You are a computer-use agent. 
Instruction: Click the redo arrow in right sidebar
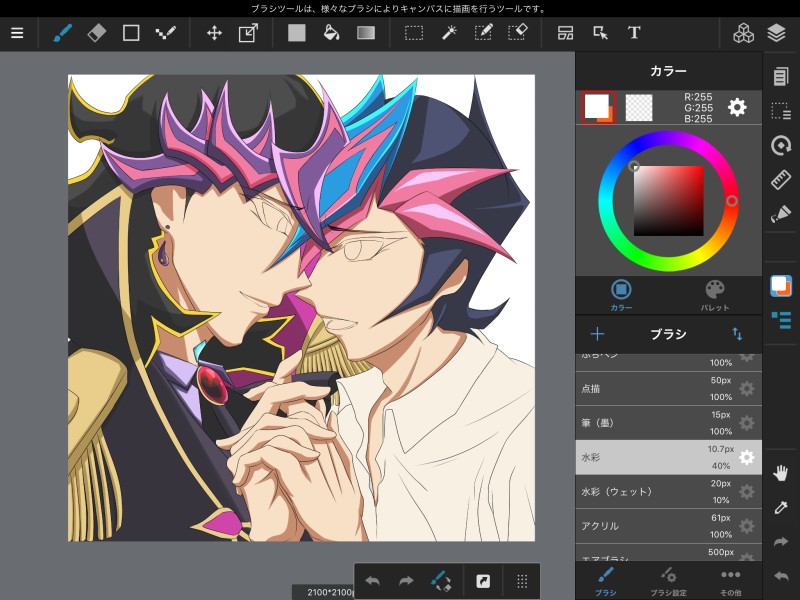781,542
